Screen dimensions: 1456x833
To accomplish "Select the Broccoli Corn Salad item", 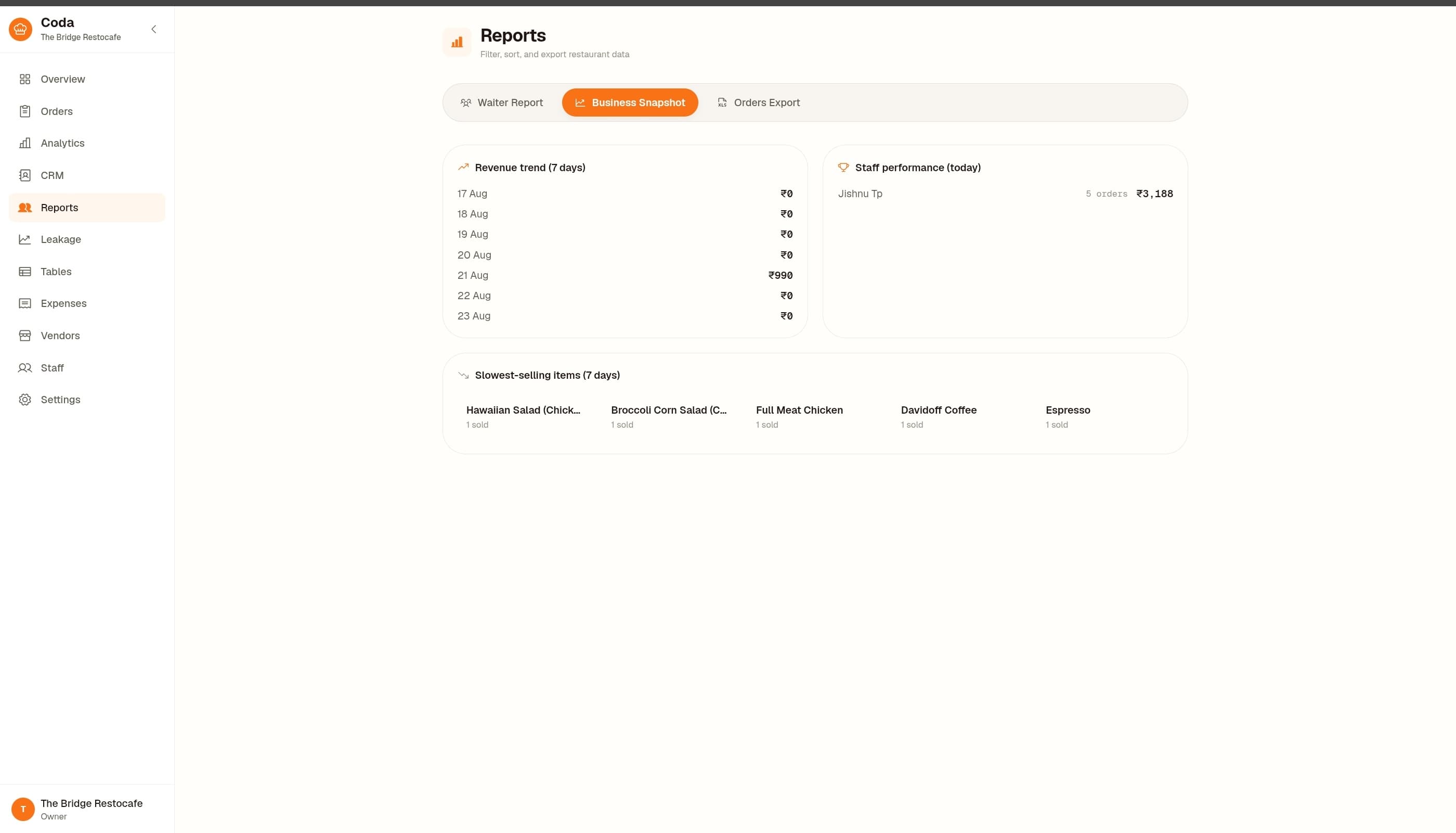I will [x=670, y=416].
